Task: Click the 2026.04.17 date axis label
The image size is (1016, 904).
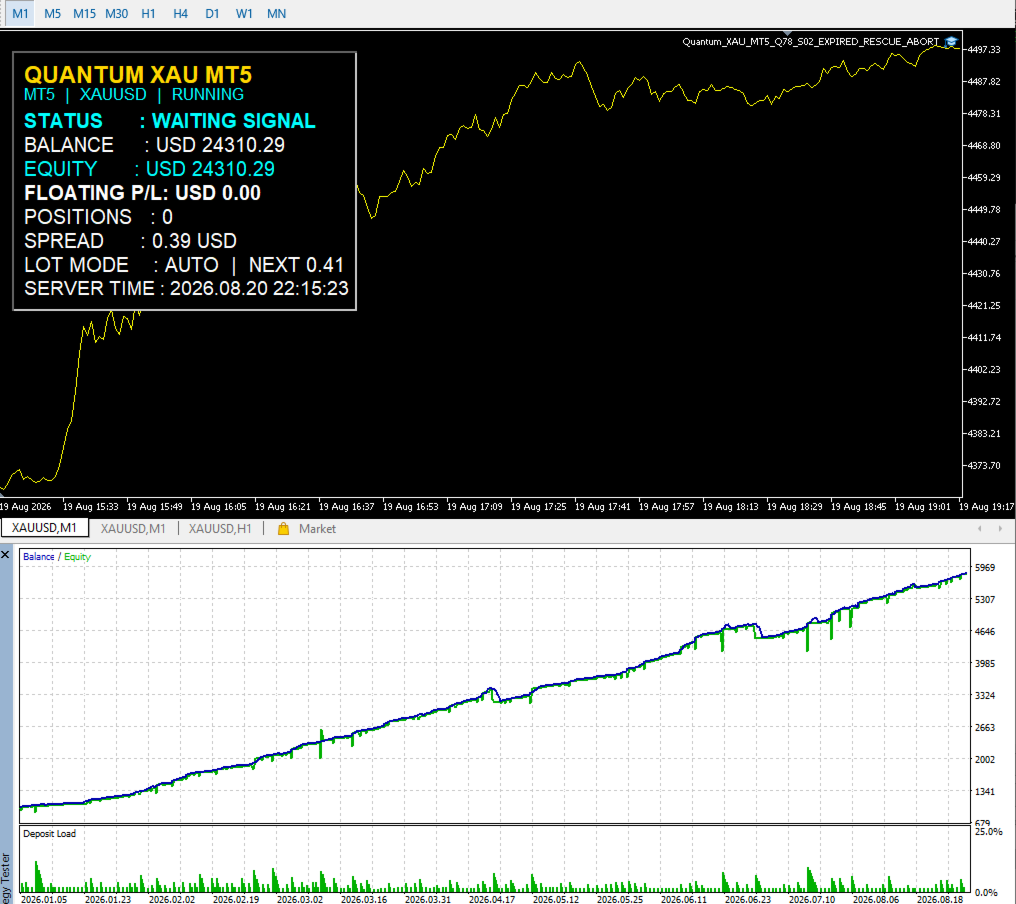Action: (x=492, y=899)
